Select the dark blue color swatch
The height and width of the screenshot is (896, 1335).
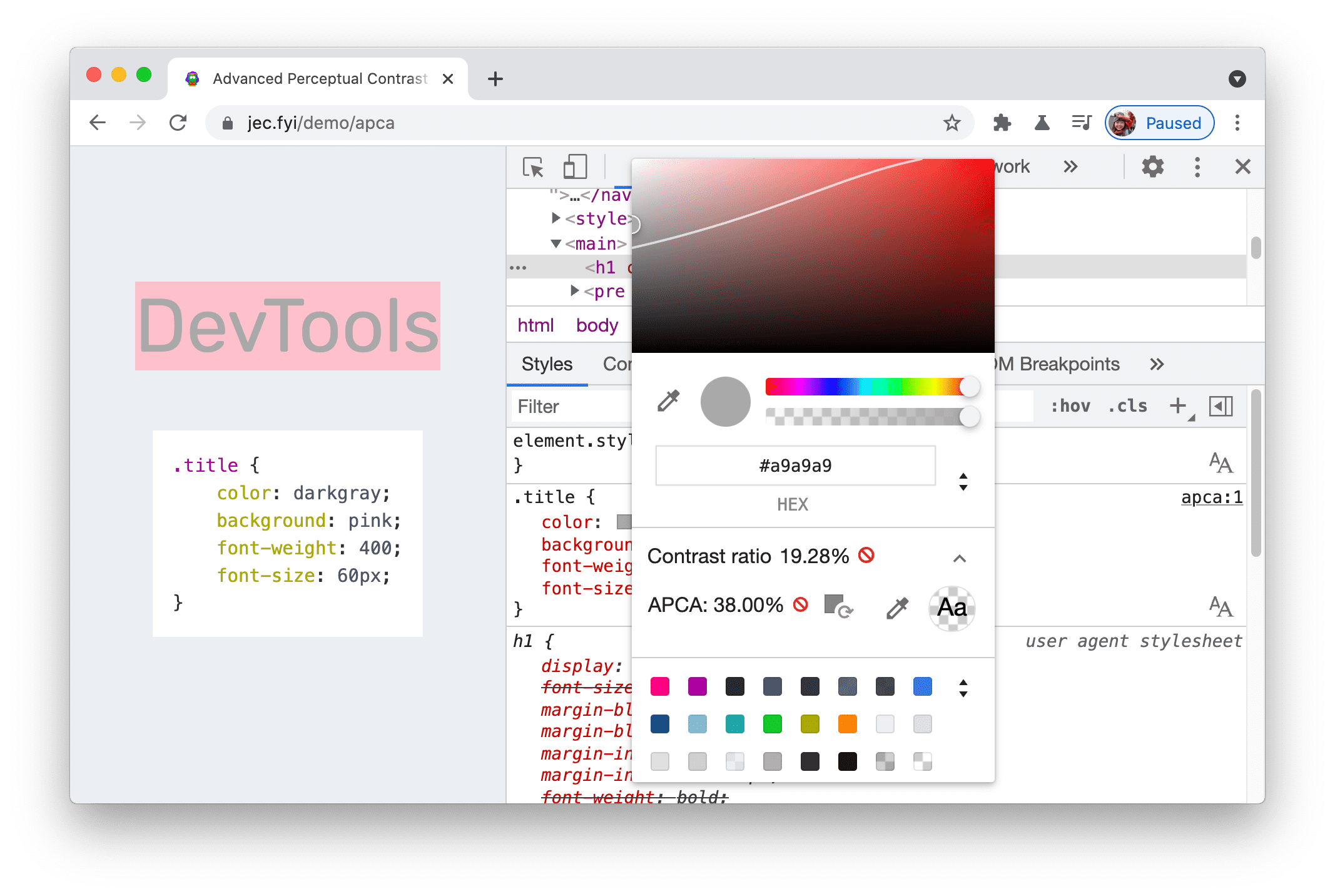[x=660, y=723]
